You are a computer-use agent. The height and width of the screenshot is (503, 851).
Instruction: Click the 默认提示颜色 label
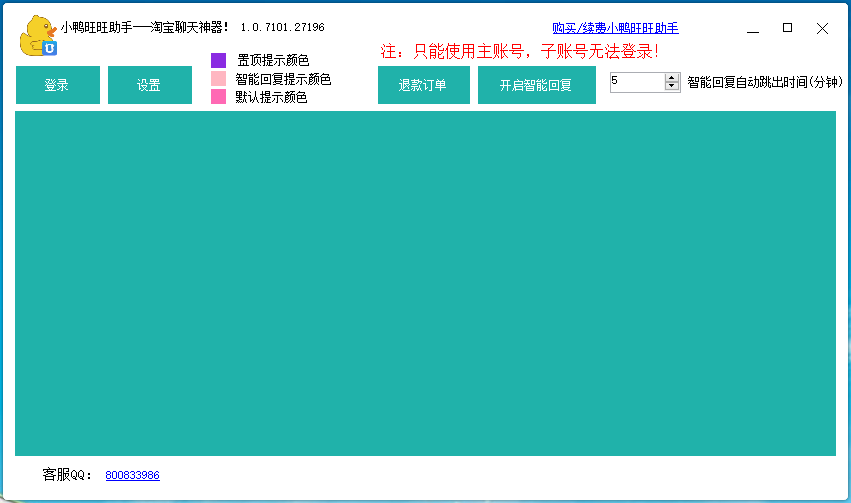click(x=271, y=97)
